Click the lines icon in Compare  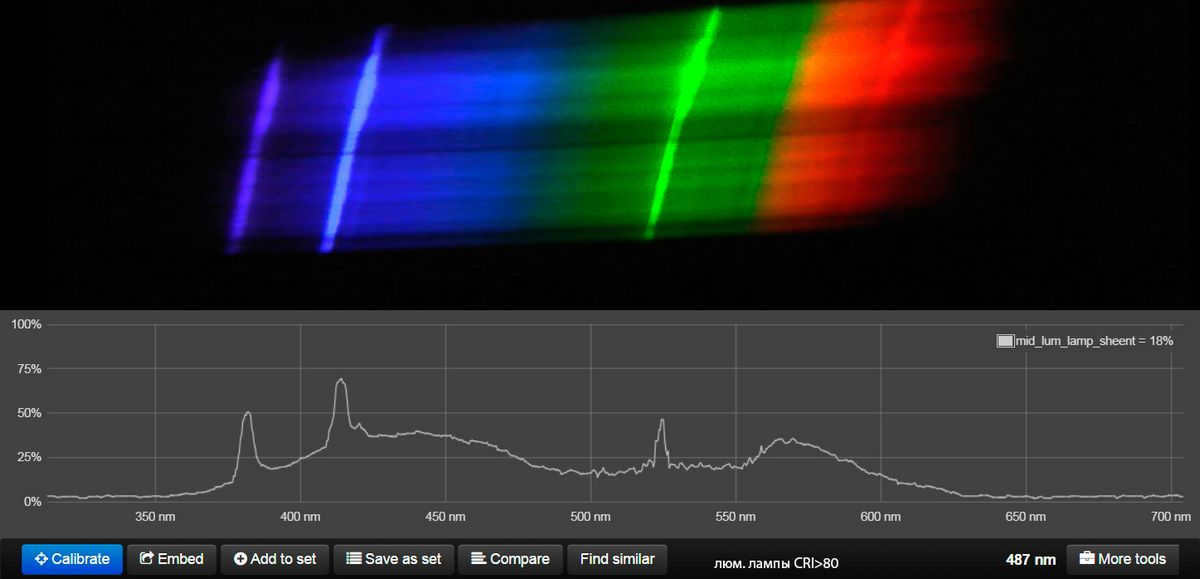[x=479, y=559]
